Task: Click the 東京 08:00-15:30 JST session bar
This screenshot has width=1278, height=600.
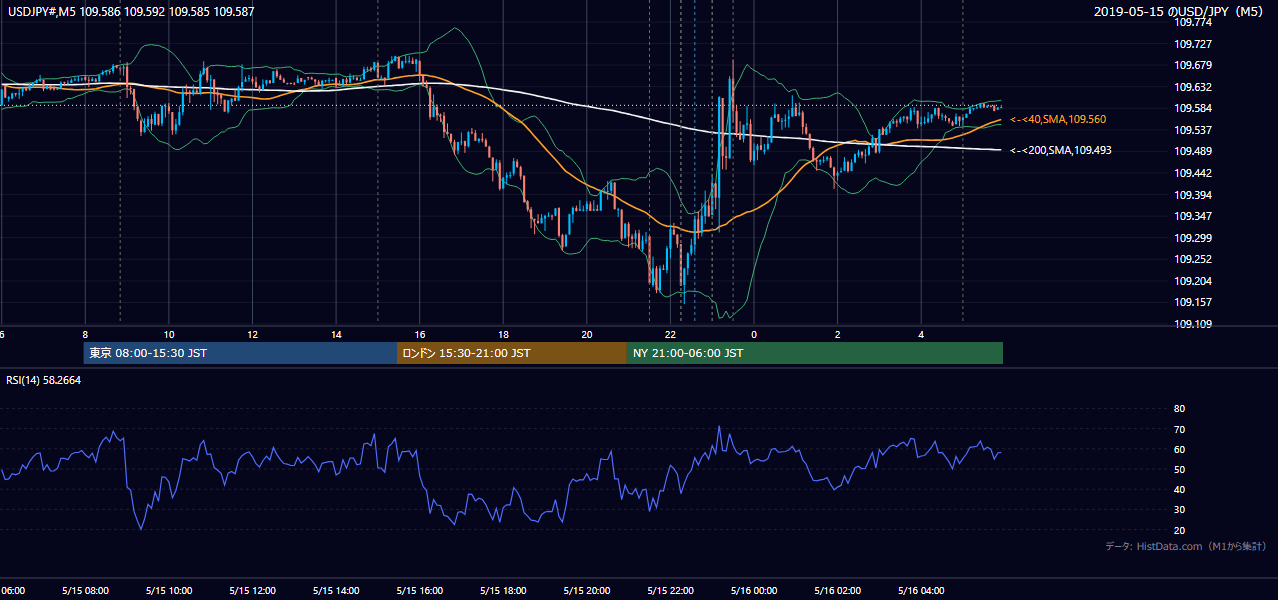Action: (240, 353)
